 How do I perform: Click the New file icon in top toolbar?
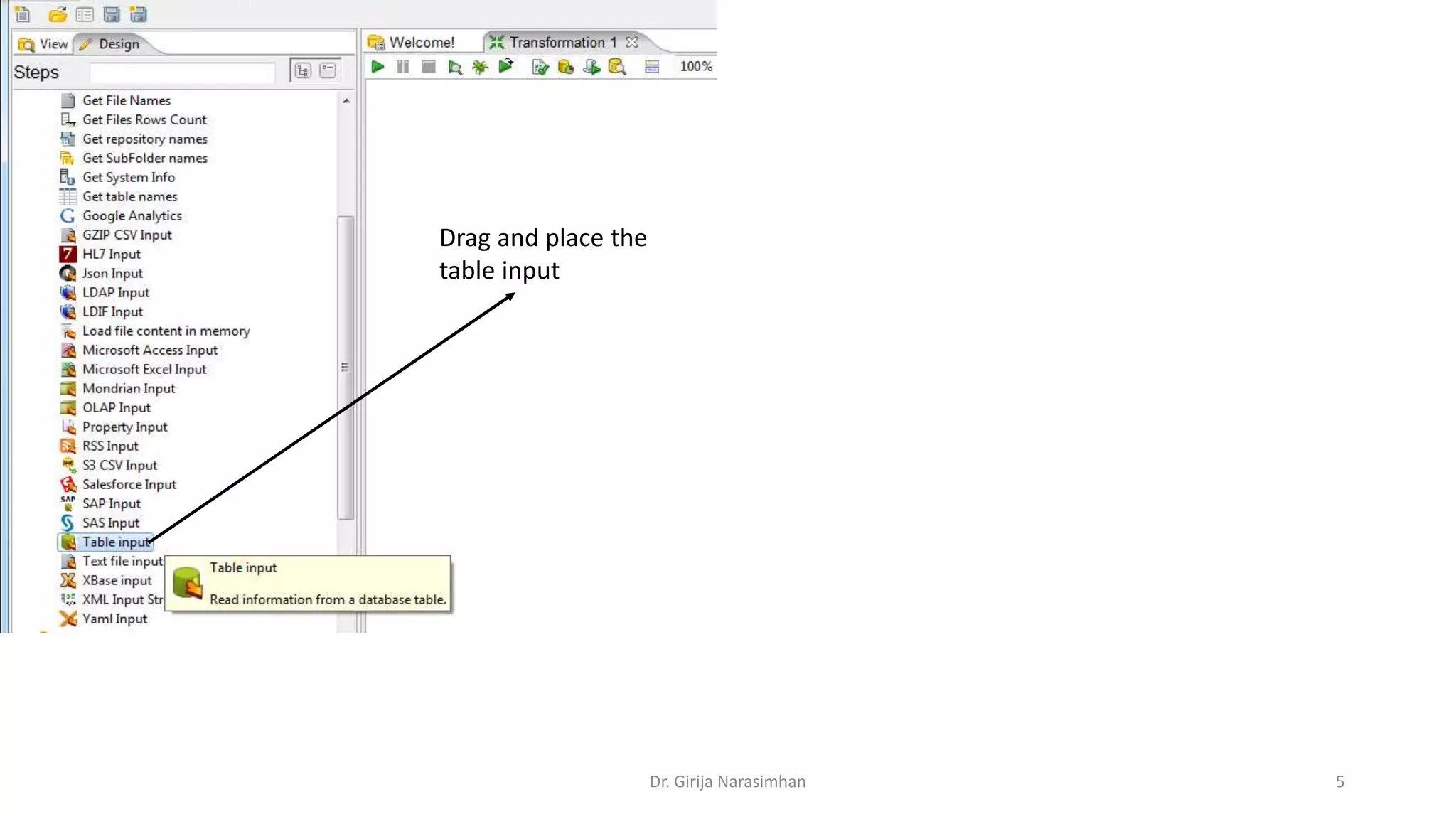(x=23, y=14)
